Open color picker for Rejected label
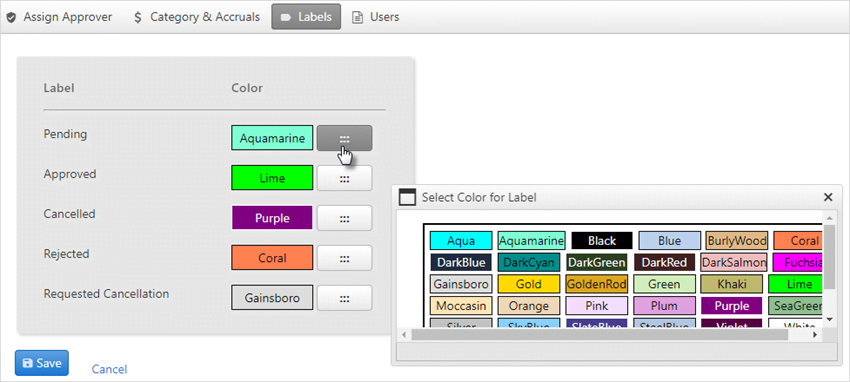The width and height of the screenshot is (850, 382). [344, 258]
